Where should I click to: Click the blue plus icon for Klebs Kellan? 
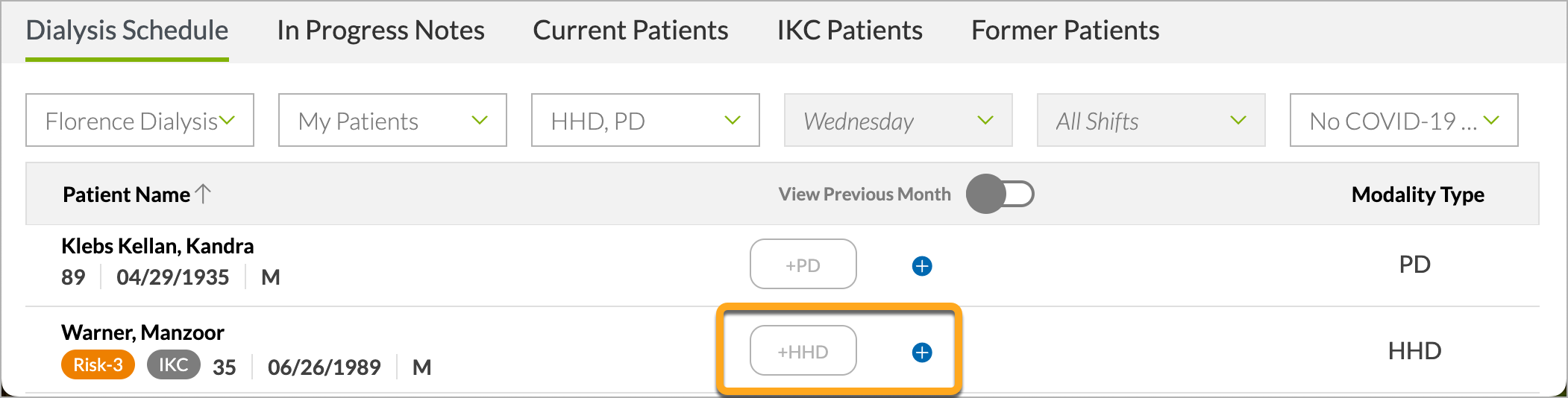(922, 266)
